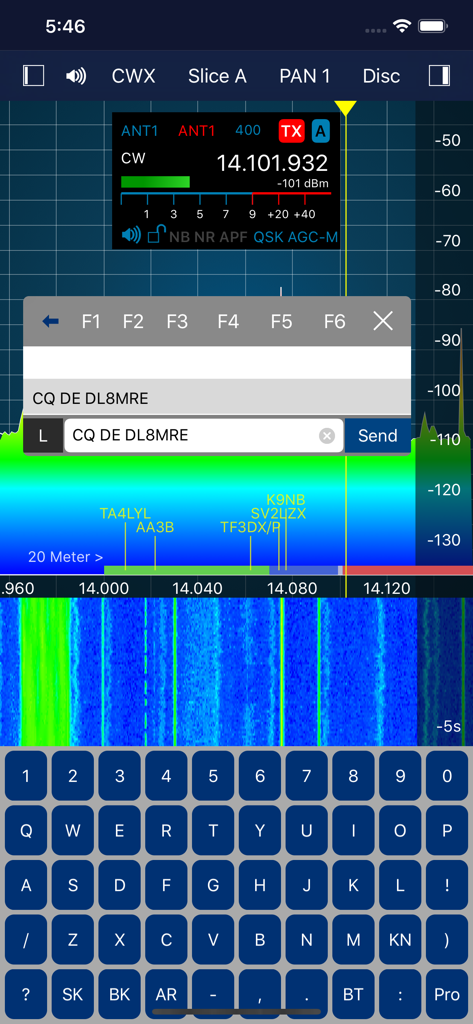Tap the speaker icon in top toolbar
Screen dimensions: 473x1024
click(x=76, y=76)
